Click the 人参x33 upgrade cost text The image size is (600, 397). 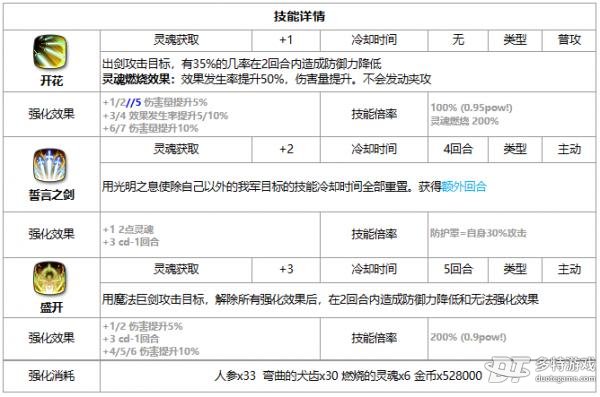[235, 376]
